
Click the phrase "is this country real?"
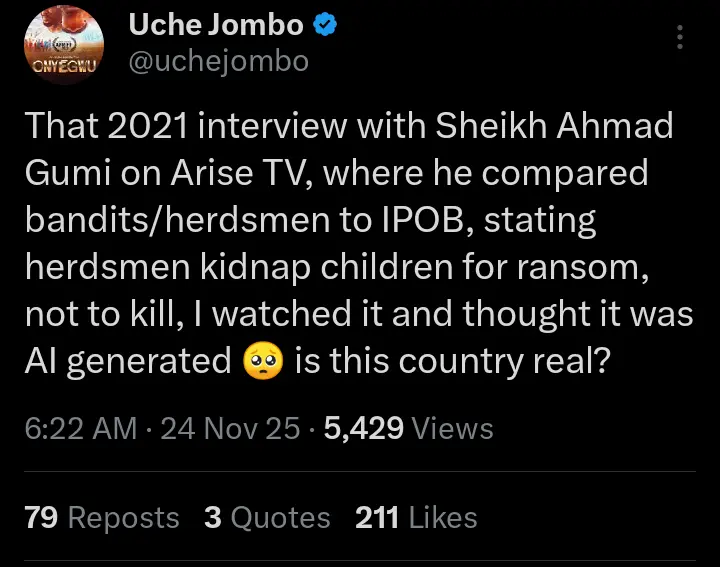click(x=452, y=360)
